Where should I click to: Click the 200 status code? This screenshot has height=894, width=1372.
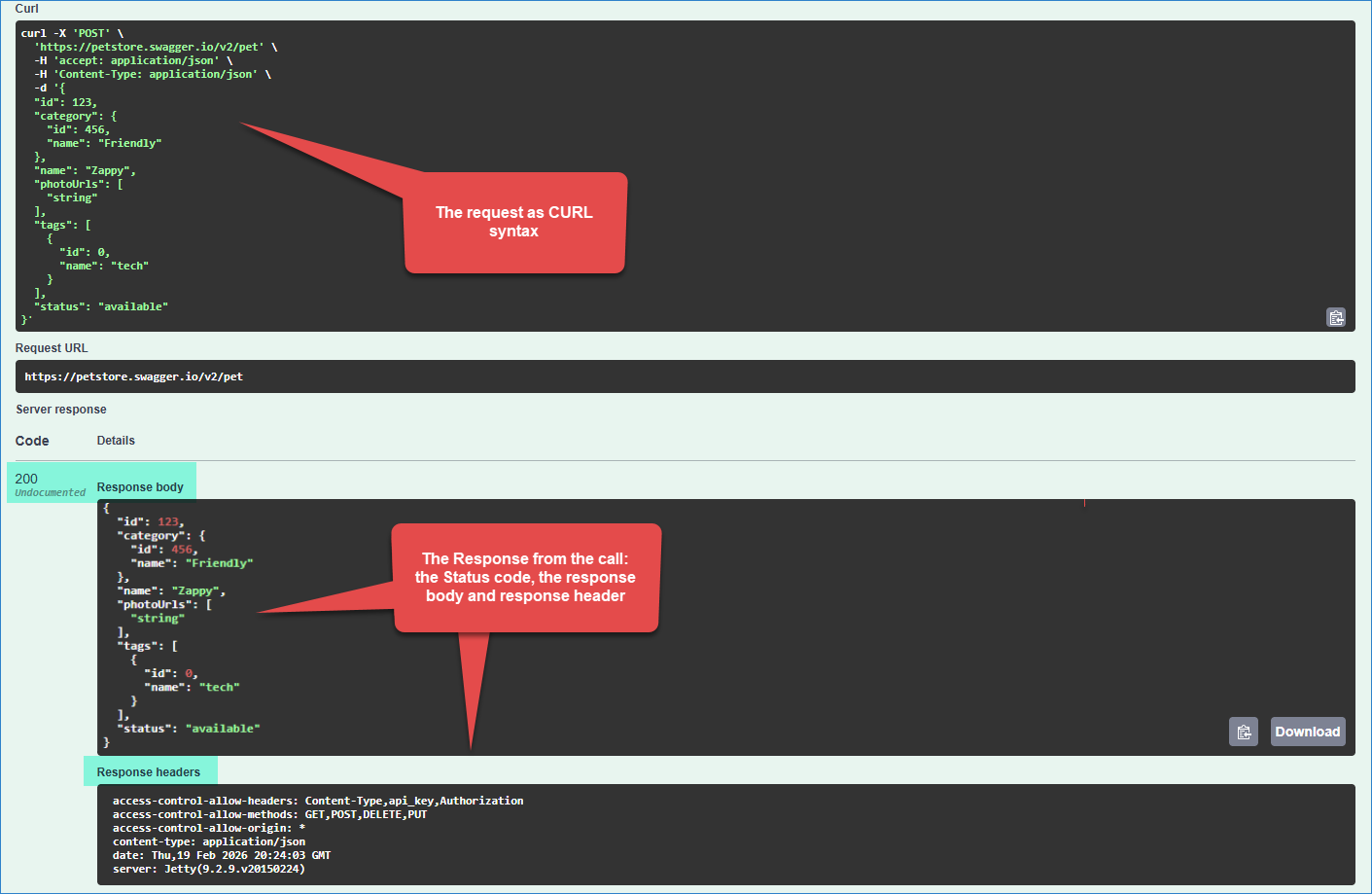[26, 479]
